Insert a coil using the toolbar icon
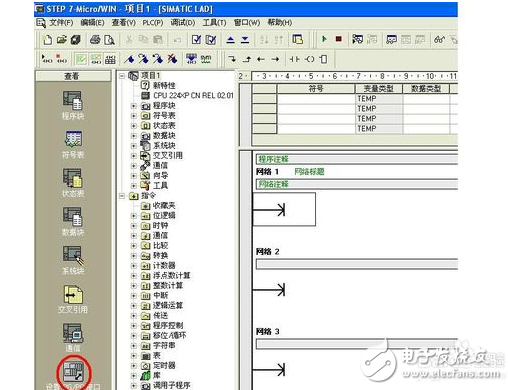The image size is (508, 390). coord(309,59)
